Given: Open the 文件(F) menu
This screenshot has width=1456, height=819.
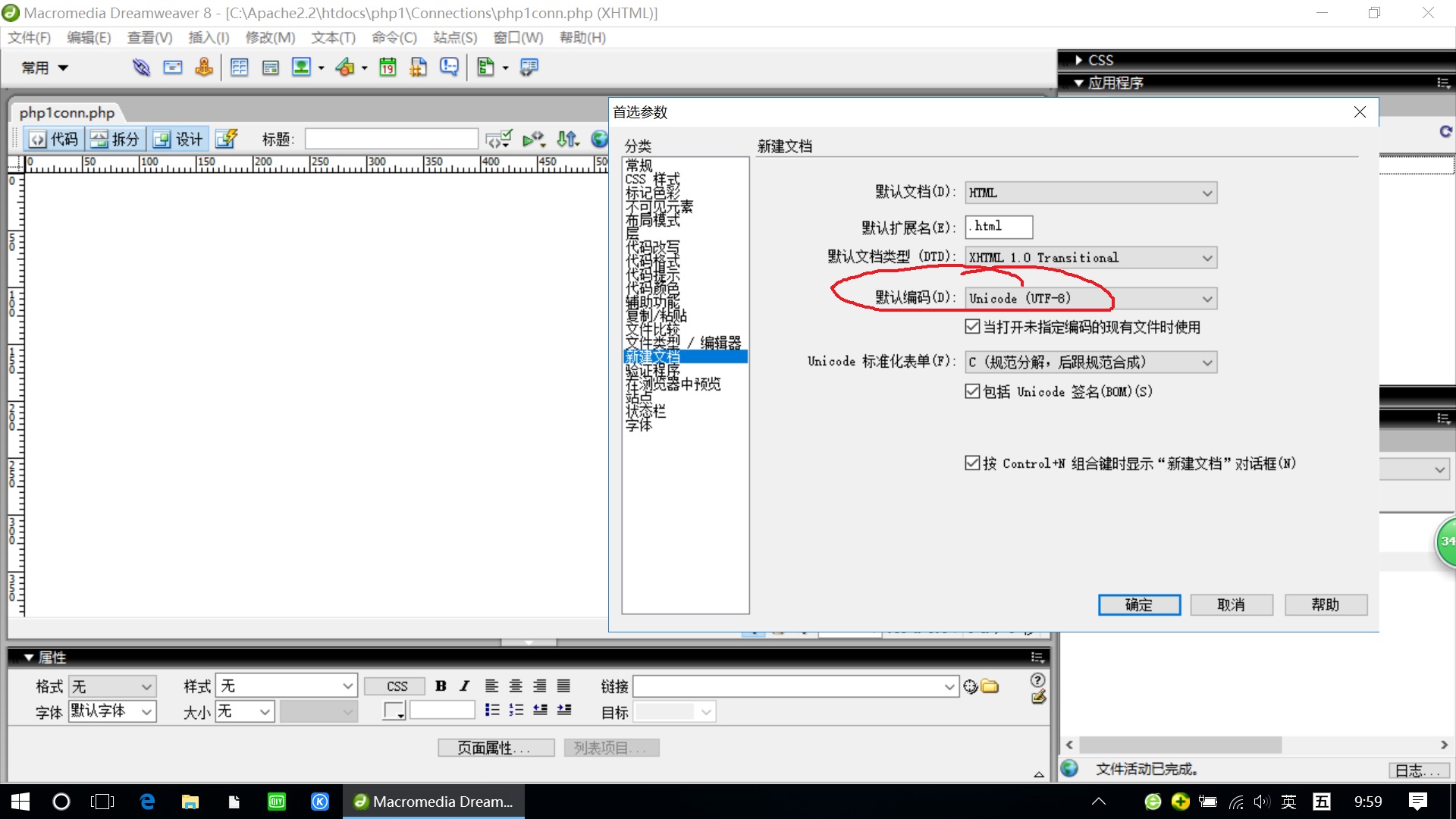Looking at the screenshot, I should click(29, 37).
